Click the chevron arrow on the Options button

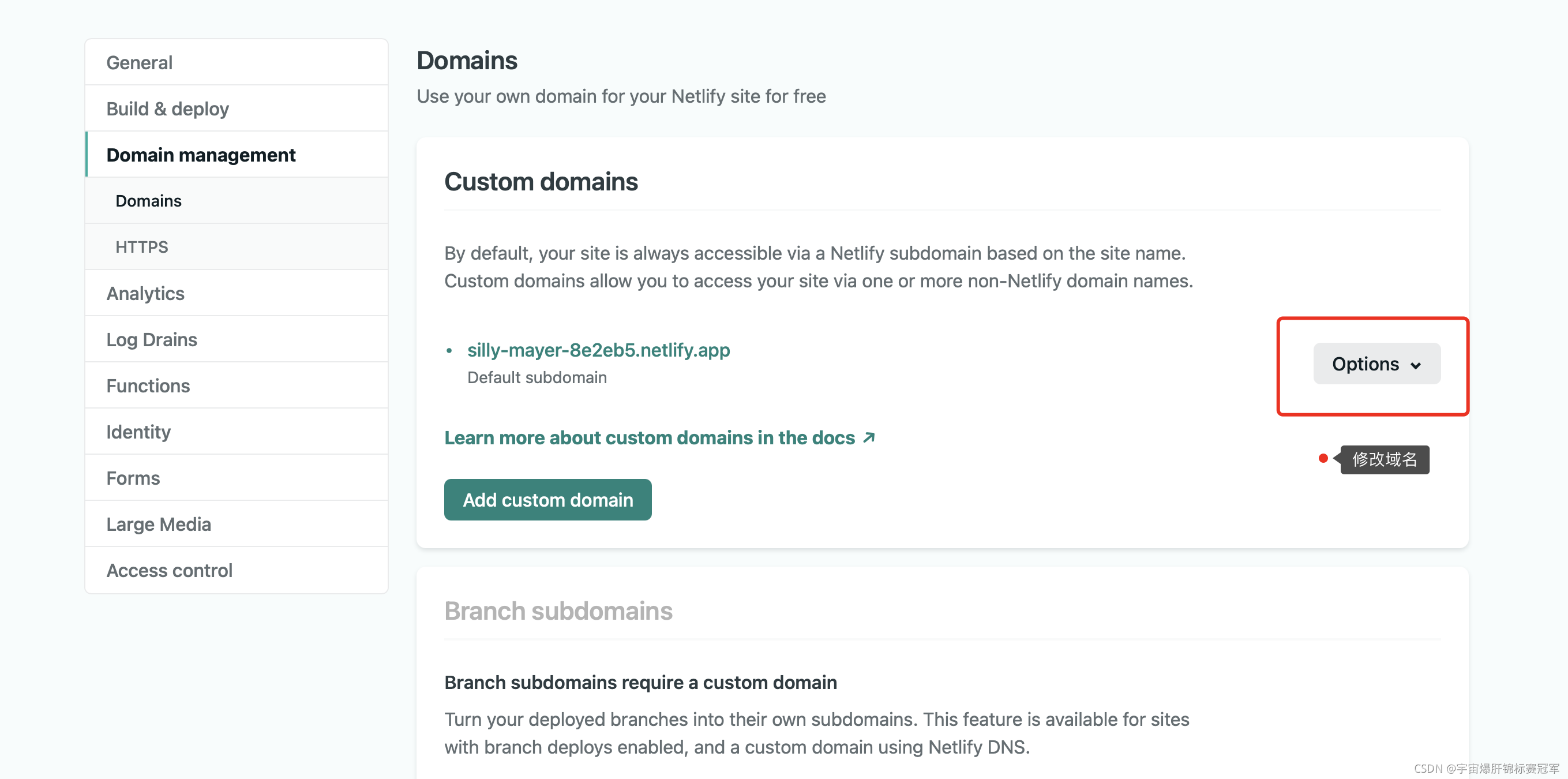(1415, 365)
